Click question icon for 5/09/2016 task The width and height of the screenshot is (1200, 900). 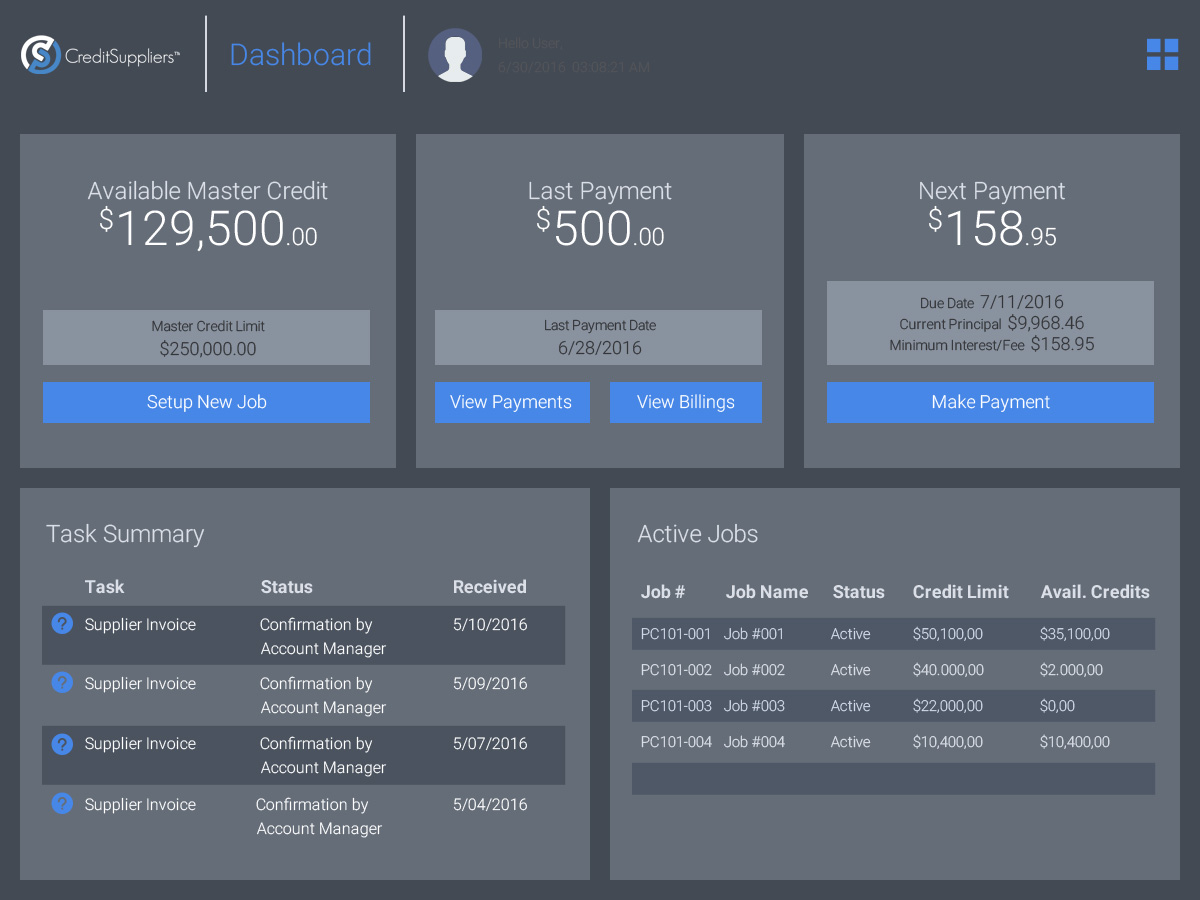pos(62,683)
